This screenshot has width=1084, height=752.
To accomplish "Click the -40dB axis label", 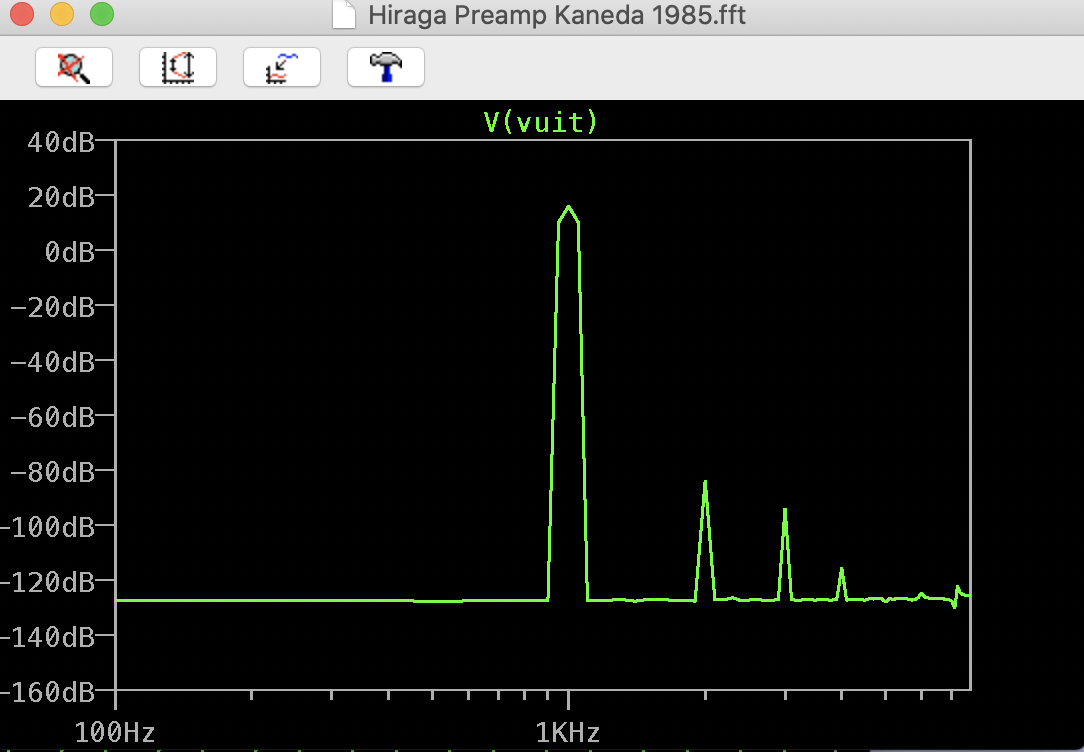I will (x=53, y=362).
